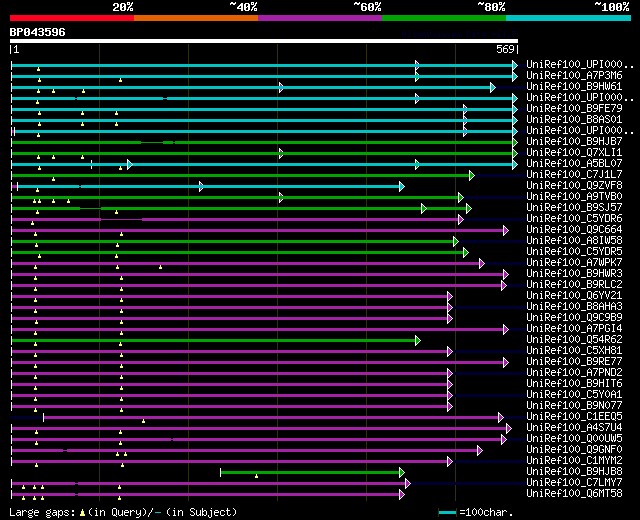The height and width of the screenshot is (520, 640).
Task: Click the UniRef100_Q9C664 hit label
Action: click(x=574, y=230)
